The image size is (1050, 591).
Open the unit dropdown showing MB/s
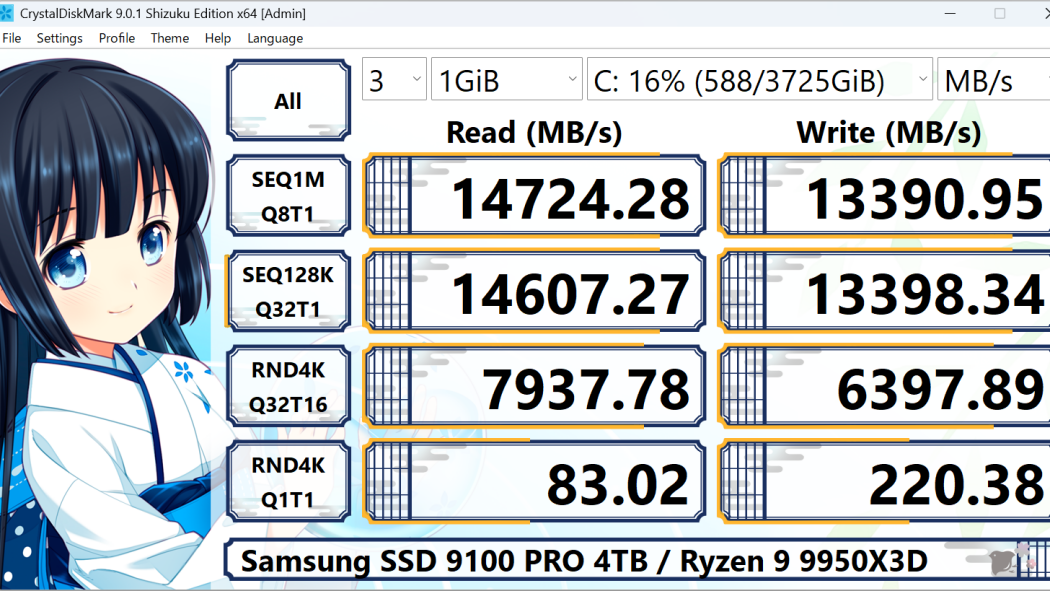click(x=994, y=80)
